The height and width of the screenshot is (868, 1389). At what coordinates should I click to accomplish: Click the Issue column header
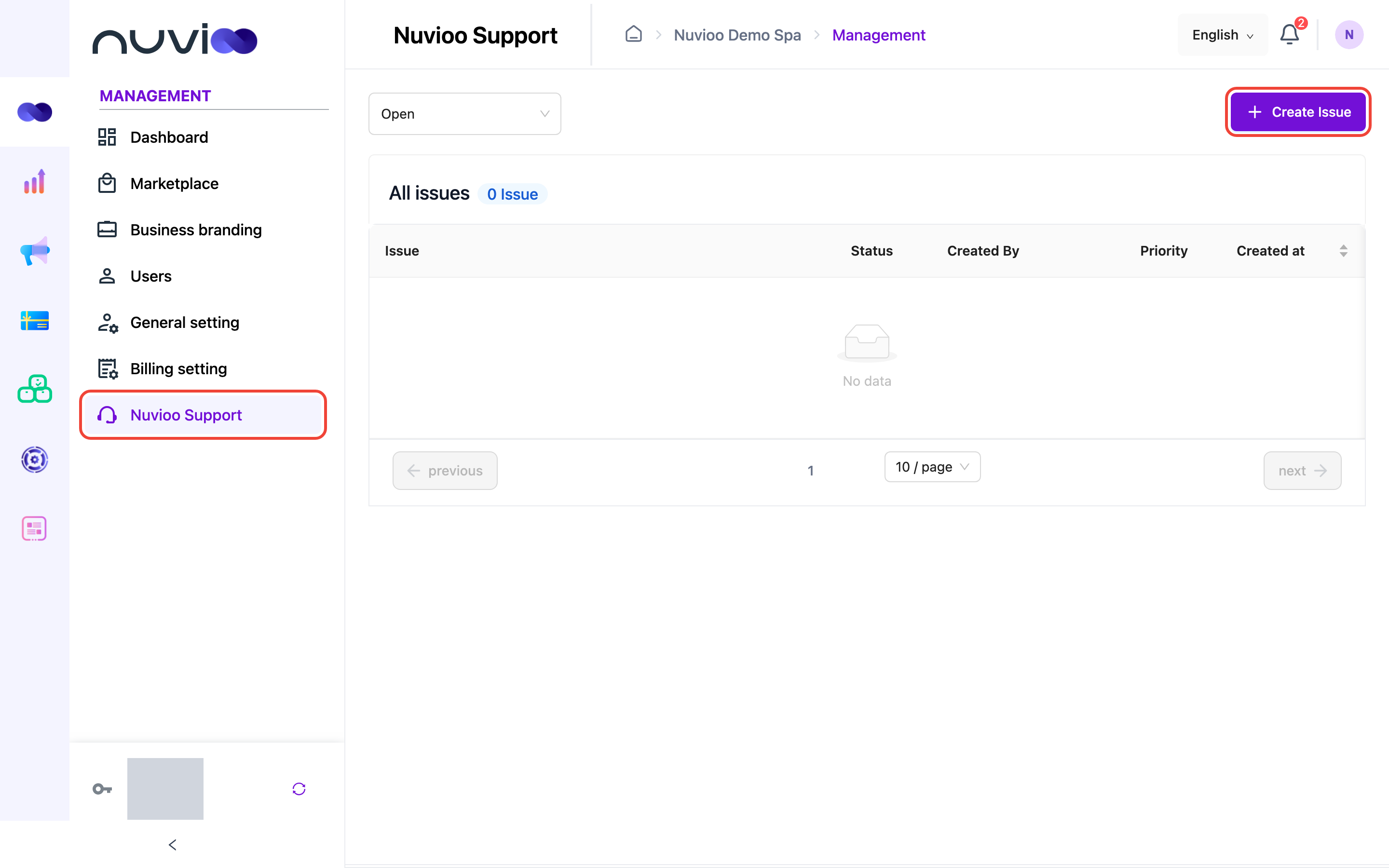402,251
